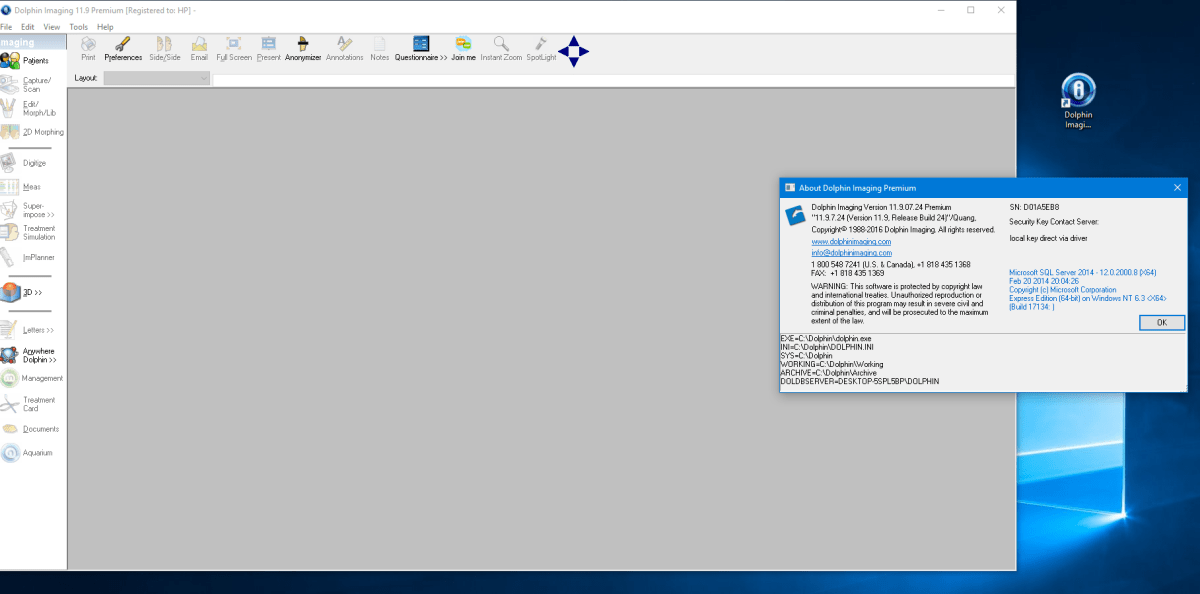Image resolution: width=1200 pixels, height=594 pixels.
Task: Click the Microsoft SQL Server 2014 text
Action: point(1083,272)
